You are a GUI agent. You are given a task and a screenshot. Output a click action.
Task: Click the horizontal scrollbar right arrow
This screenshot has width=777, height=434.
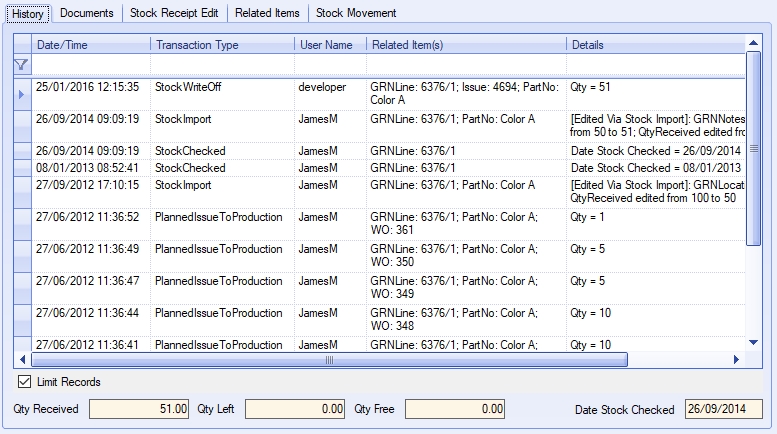(738, 359)
